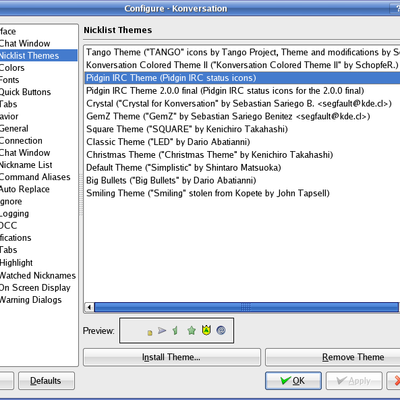Click the left arrow of horizontal scrollbar
The image size is (400, 400).
coord(89,307)
